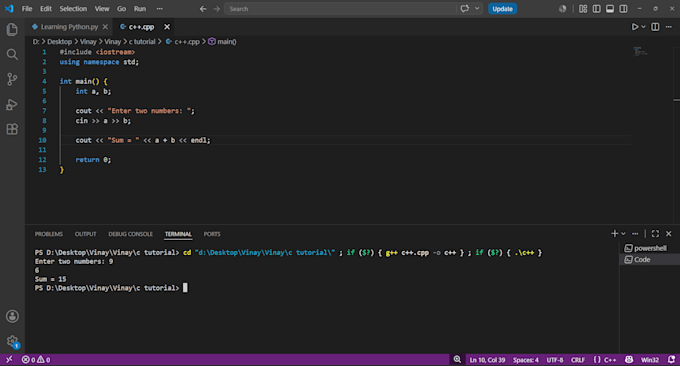The width and height of the screenshot is (680, 366).
Task: Go back with the navigation arrow
Action: pyautogui.click(x=203, y=9)
